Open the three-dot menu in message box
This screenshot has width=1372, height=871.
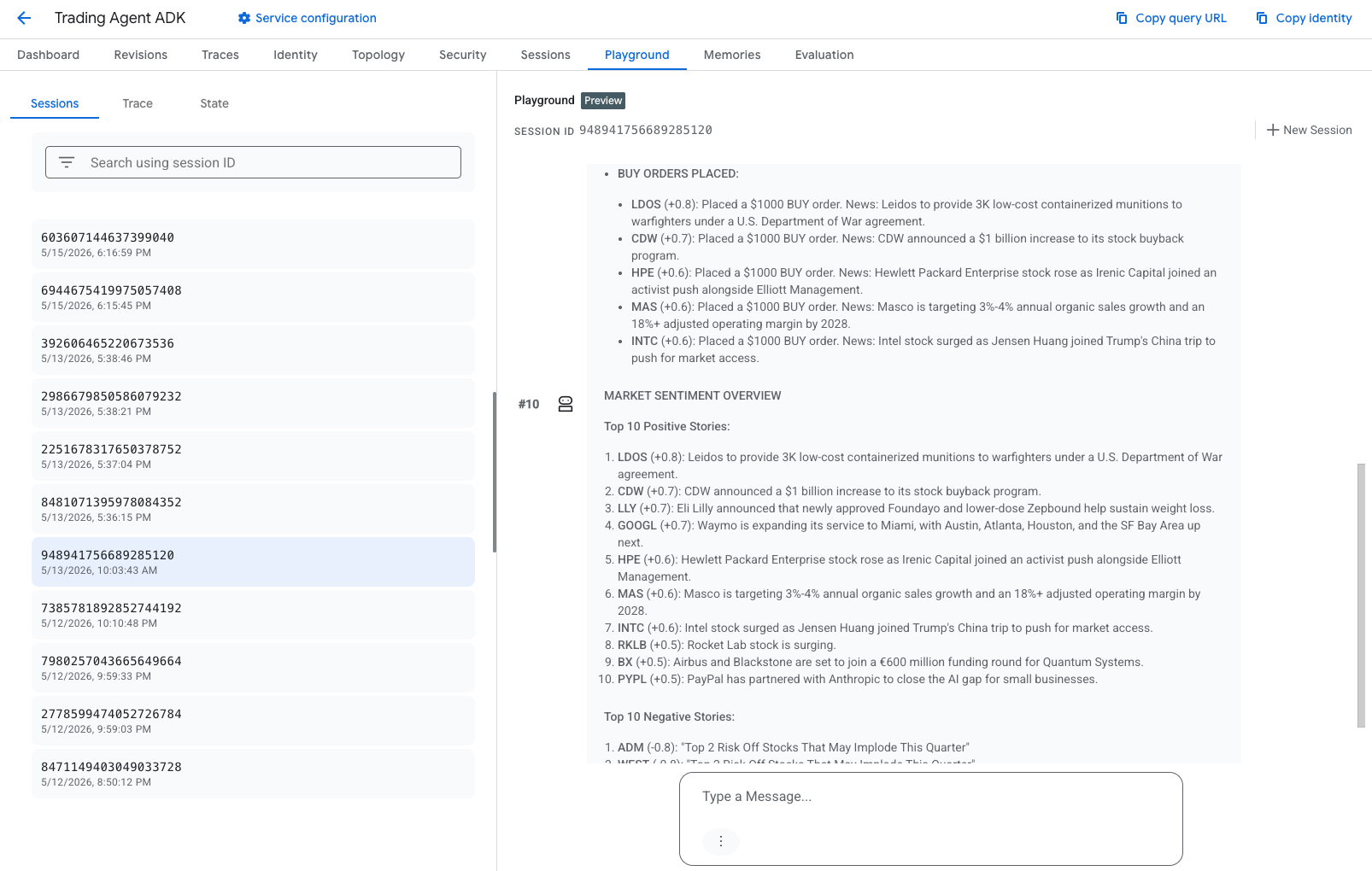click(x=721, y=841)
